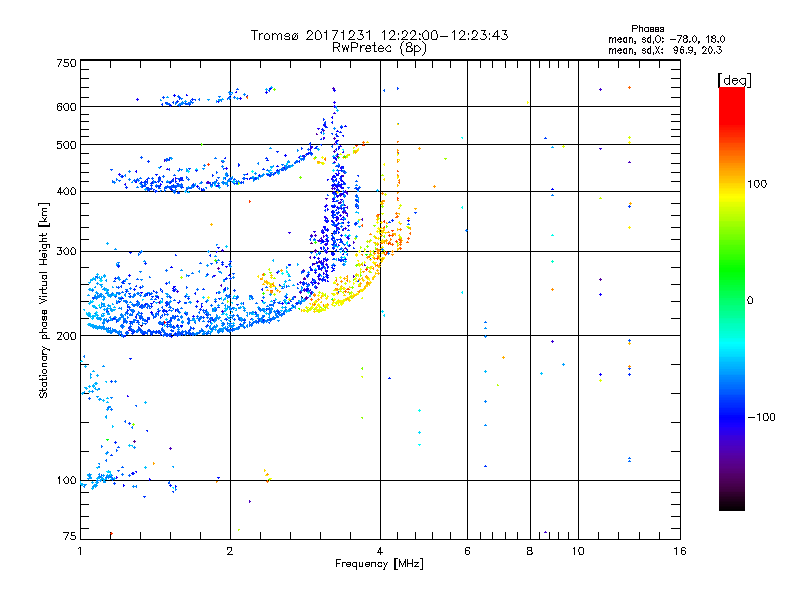The height and width of the screenshot is (600, 800).
Task: Click the x-axis tick label '10'
Action: click(578, 551)
